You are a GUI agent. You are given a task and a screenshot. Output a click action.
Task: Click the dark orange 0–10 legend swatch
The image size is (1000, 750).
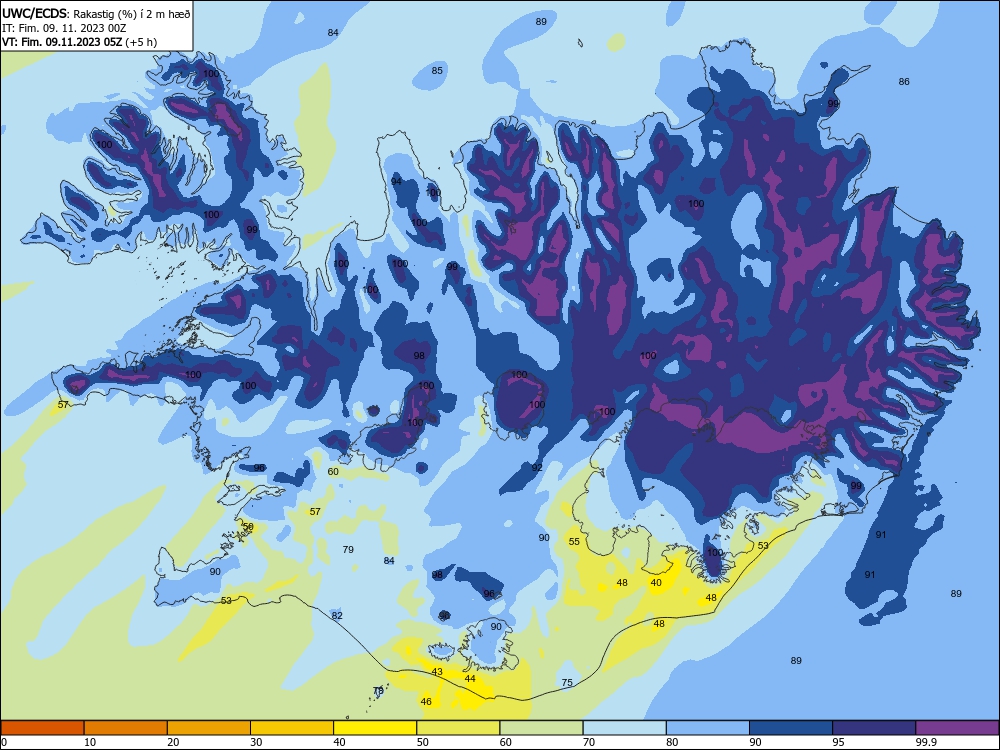(x=42, y=728)
